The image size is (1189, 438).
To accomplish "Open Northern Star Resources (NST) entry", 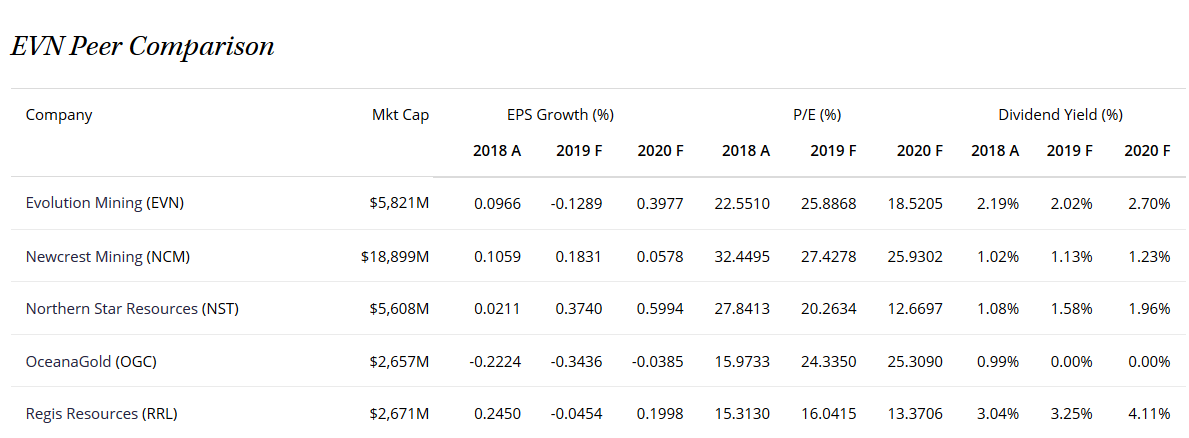I will click(x=132, y=308).
